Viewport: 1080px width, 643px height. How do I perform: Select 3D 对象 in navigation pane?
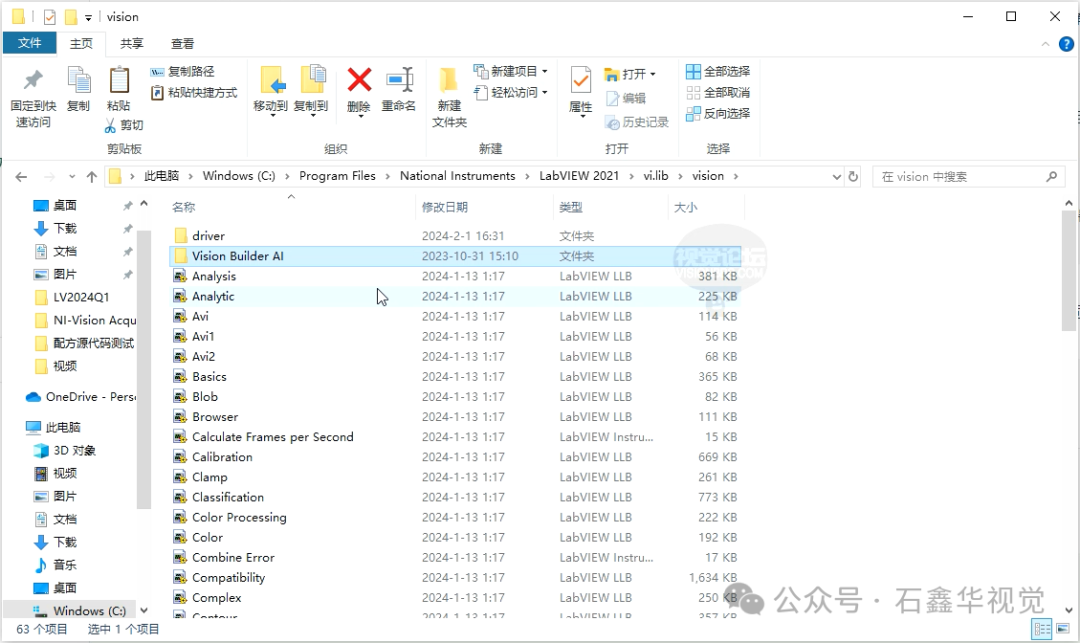pos(65,450)
